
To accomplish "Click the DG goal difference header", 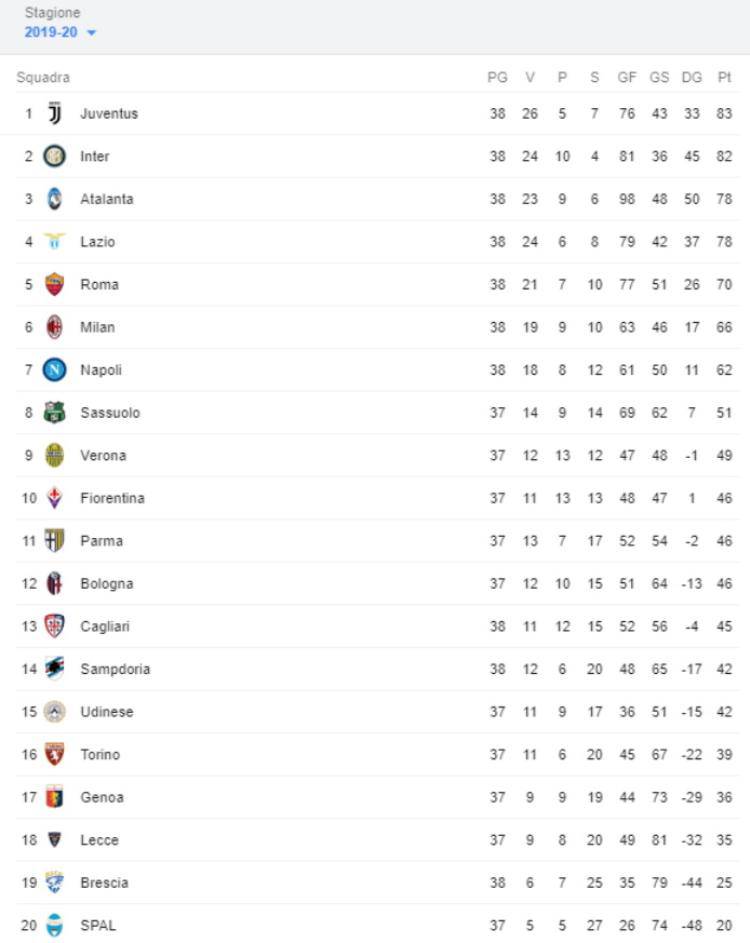I will click(691, 77).
